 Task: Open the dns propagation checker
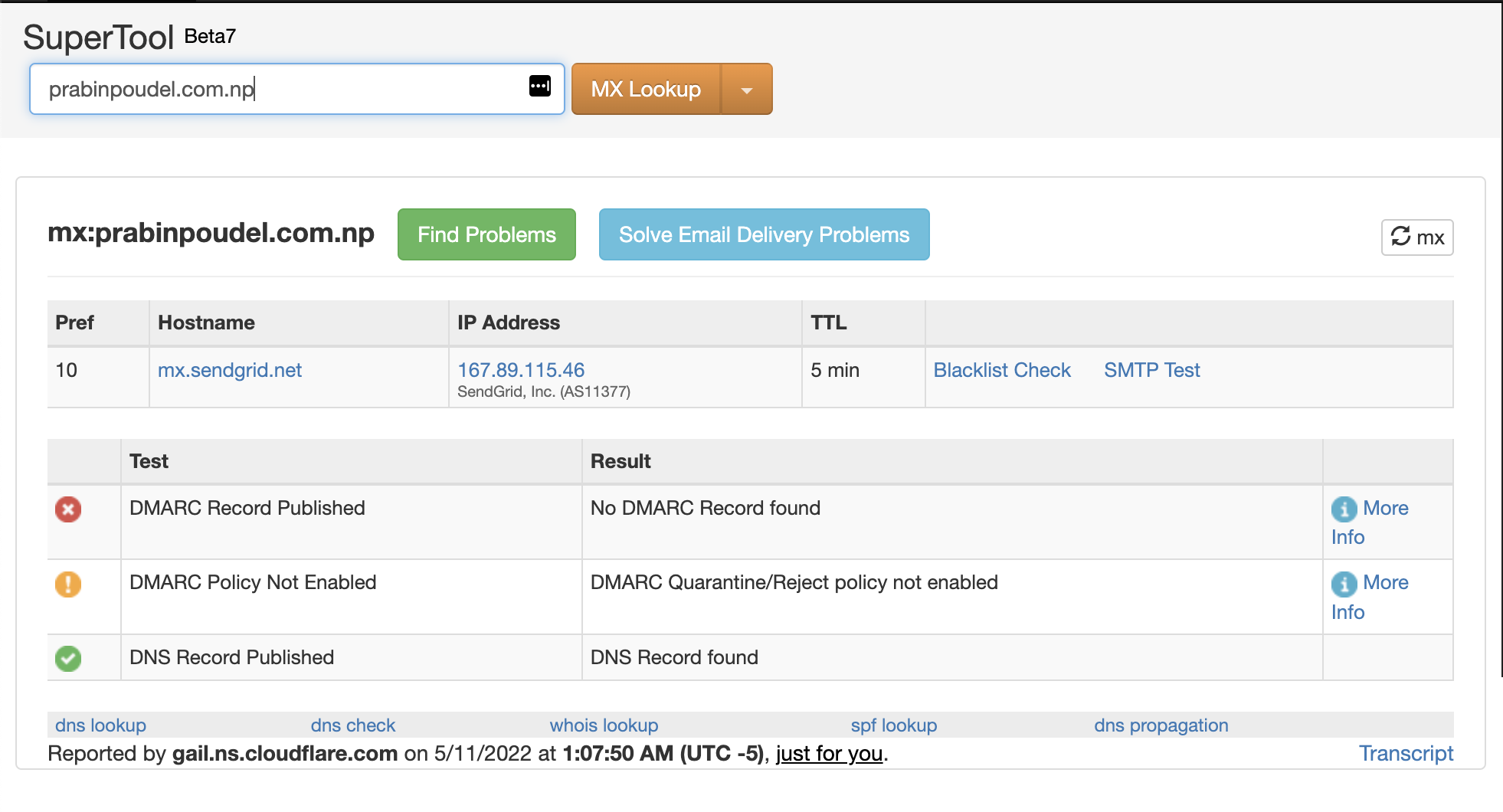pyautogui.click(x=1161, y=725)
